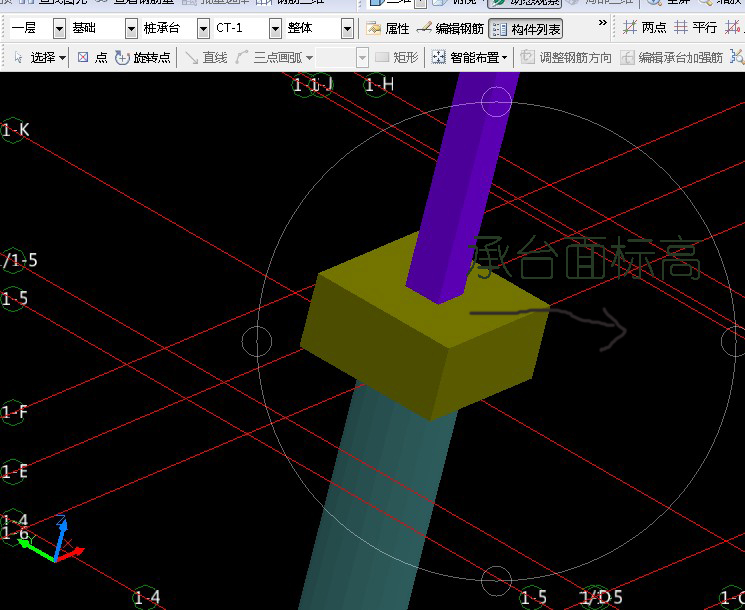Click the left orbit circle handle

click(257, 341)
